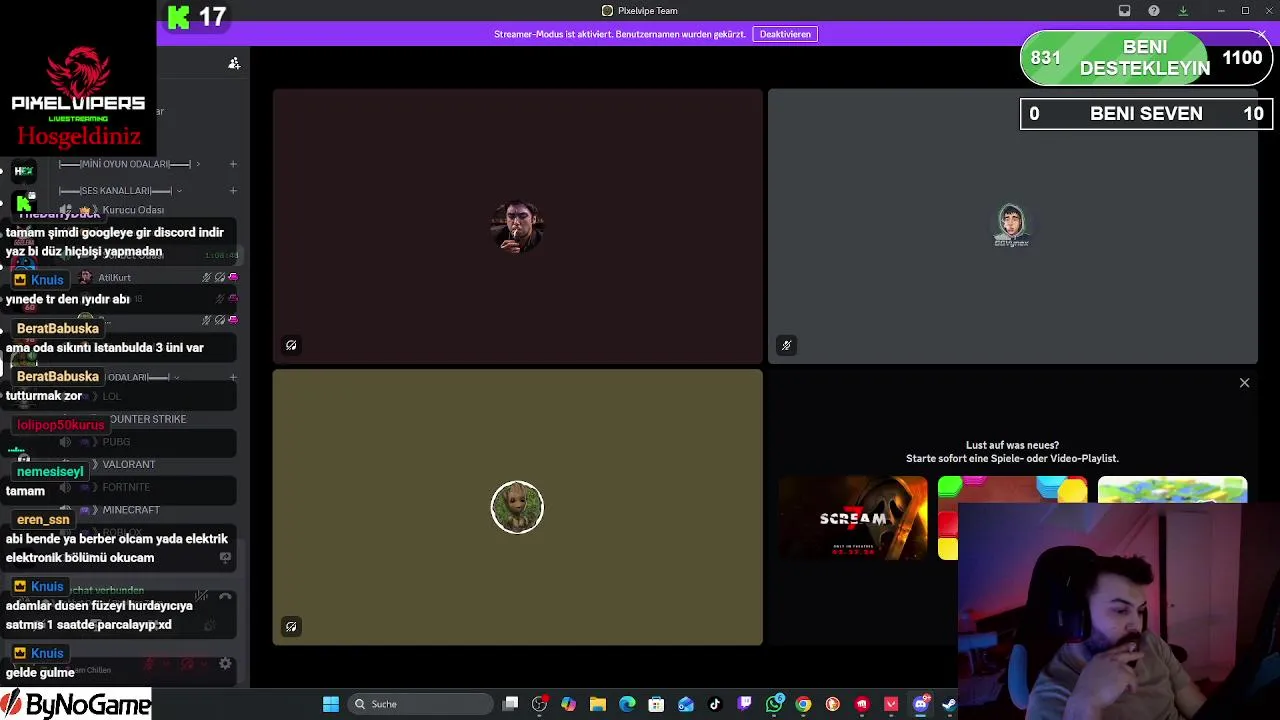1280x720 pixels.
Task: Click the lolipop50kurus chat username
Action: 60,425
